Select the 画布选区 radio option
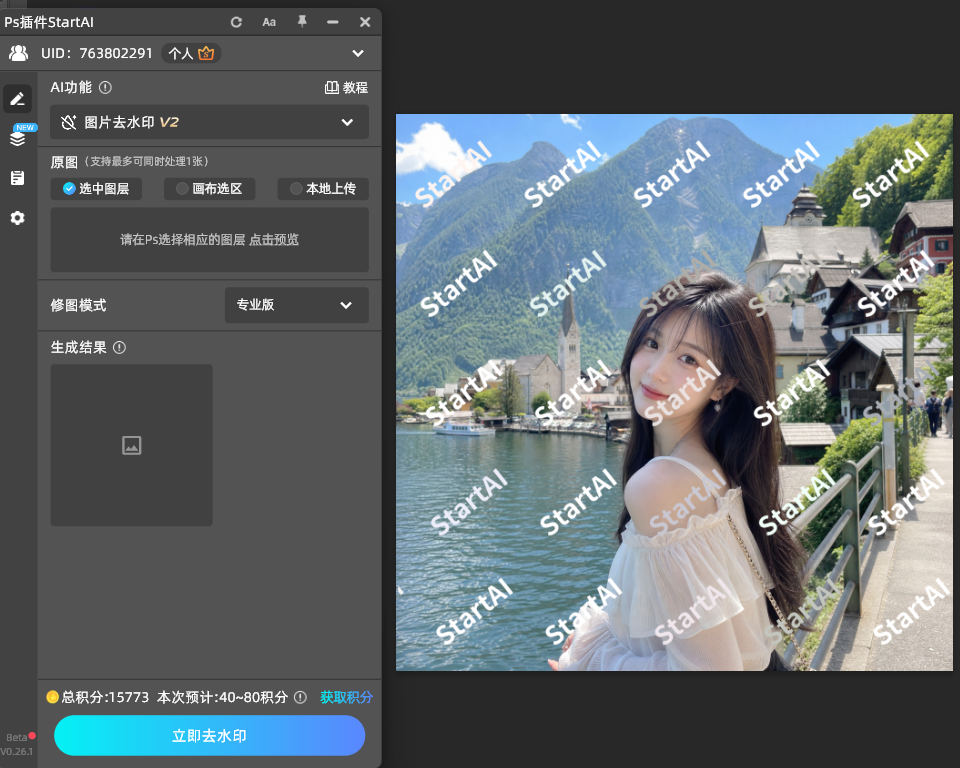960x768 pixels. point(209,189)
